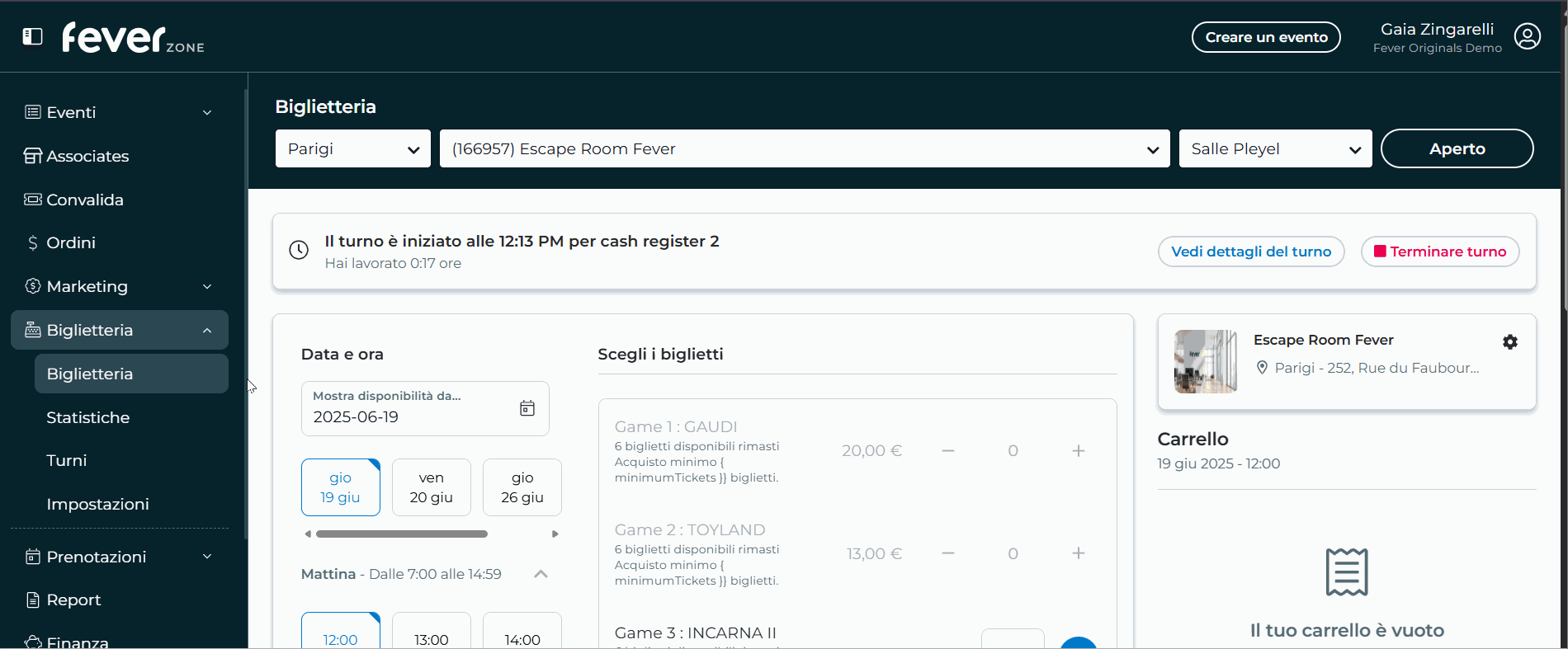Click the Mostra disponibilità date field
The image size is (1568, 649).
pyautogui.click(x=425, y=408)
